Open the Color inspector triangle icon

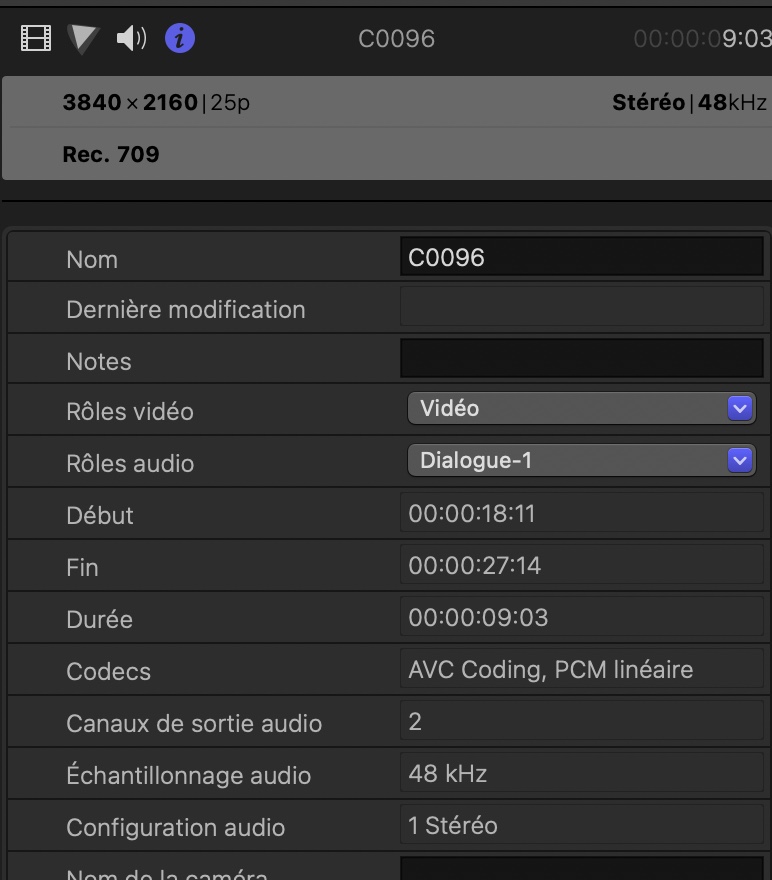83,38
